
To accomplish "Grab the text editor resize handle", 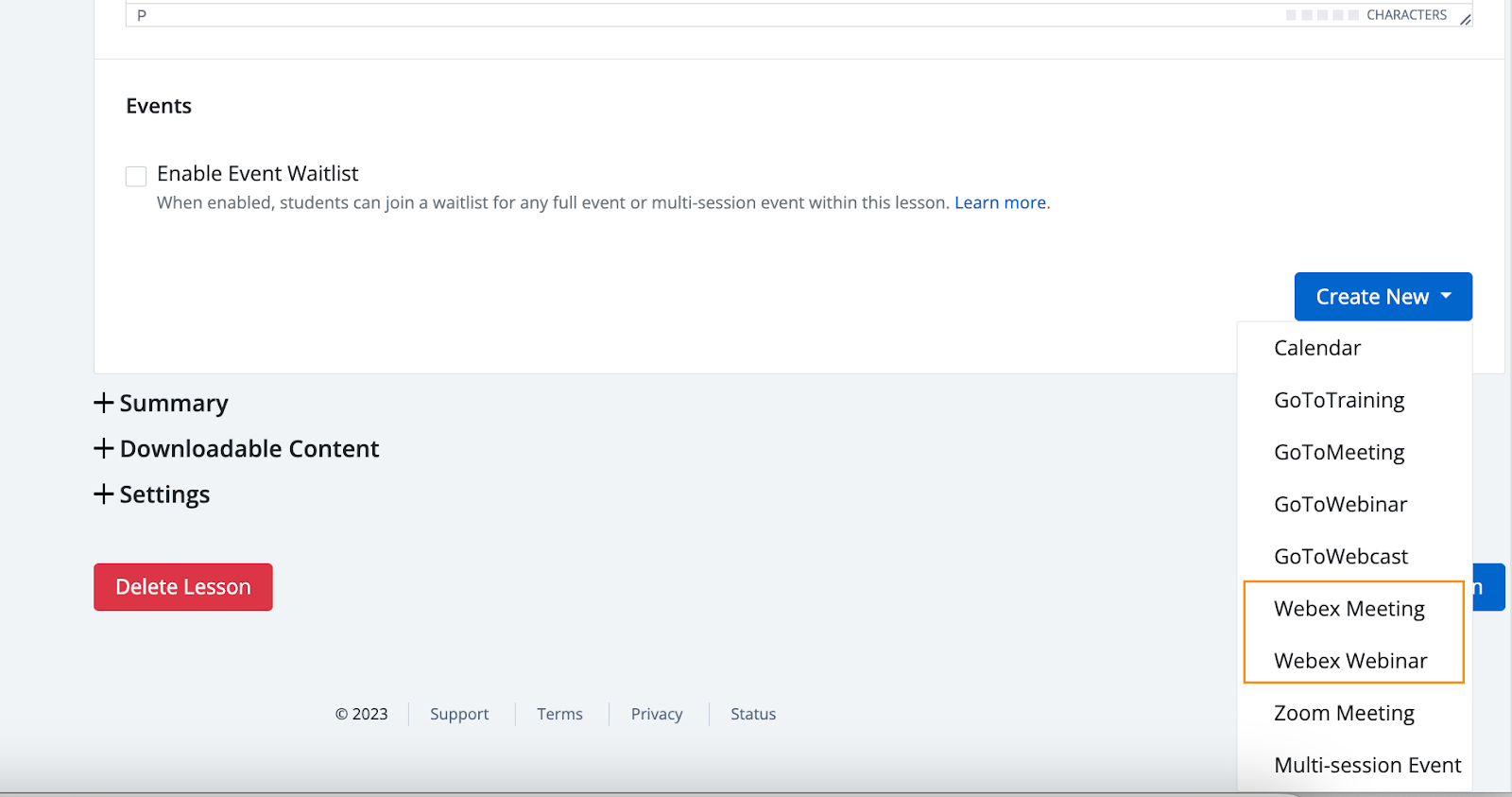I will pos(1465,19).
